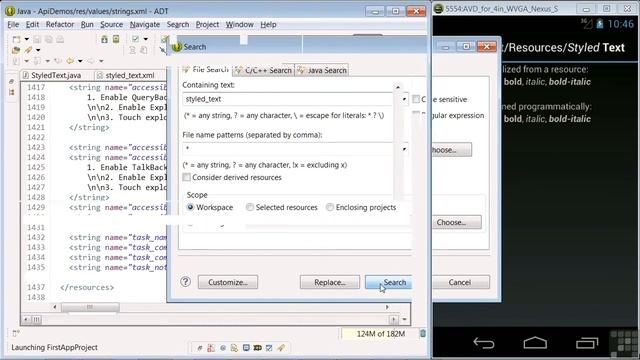Click the emulator battery status icon
640x360 pixels.
tap(600, 24)
